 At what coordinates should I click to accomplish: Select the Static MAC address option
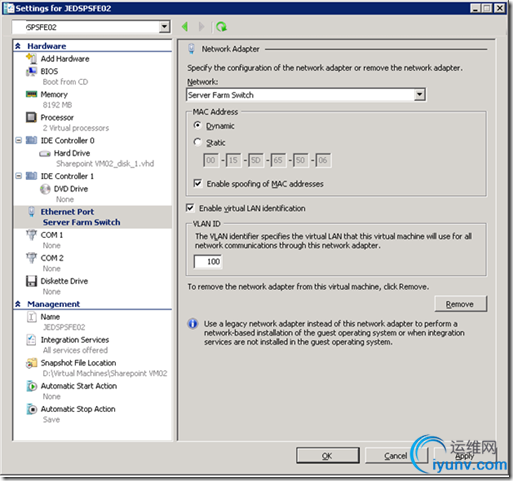[198, 142]
